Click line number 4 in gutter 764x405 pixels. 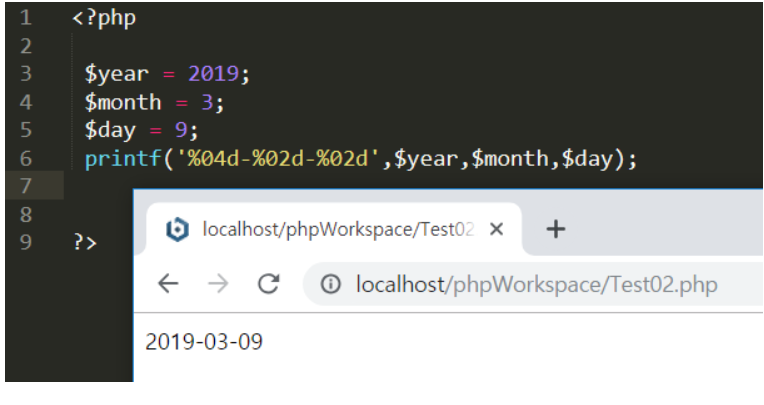(25, 102)
